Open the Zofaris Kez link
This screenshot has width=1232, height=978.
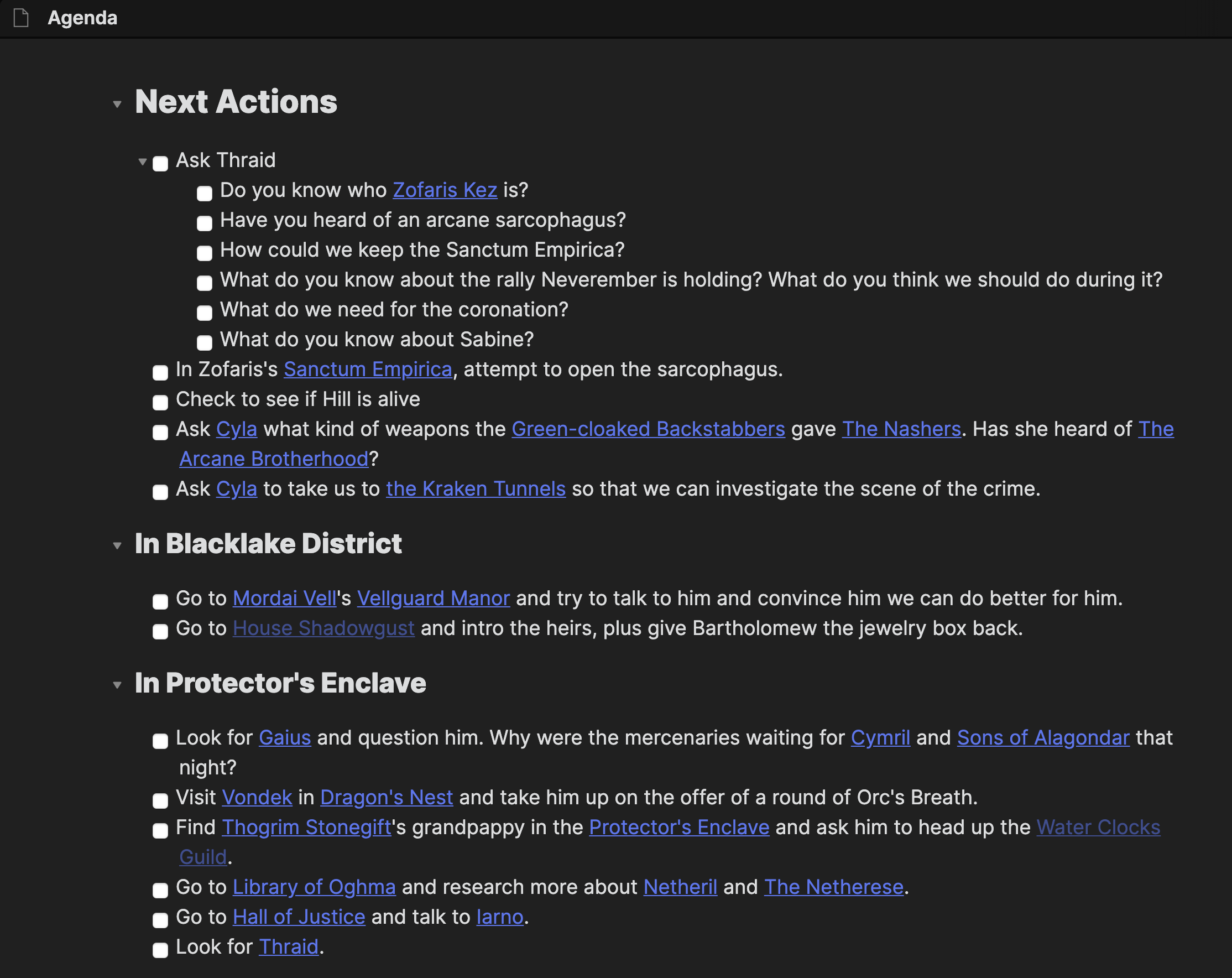[x=445, y=190]
